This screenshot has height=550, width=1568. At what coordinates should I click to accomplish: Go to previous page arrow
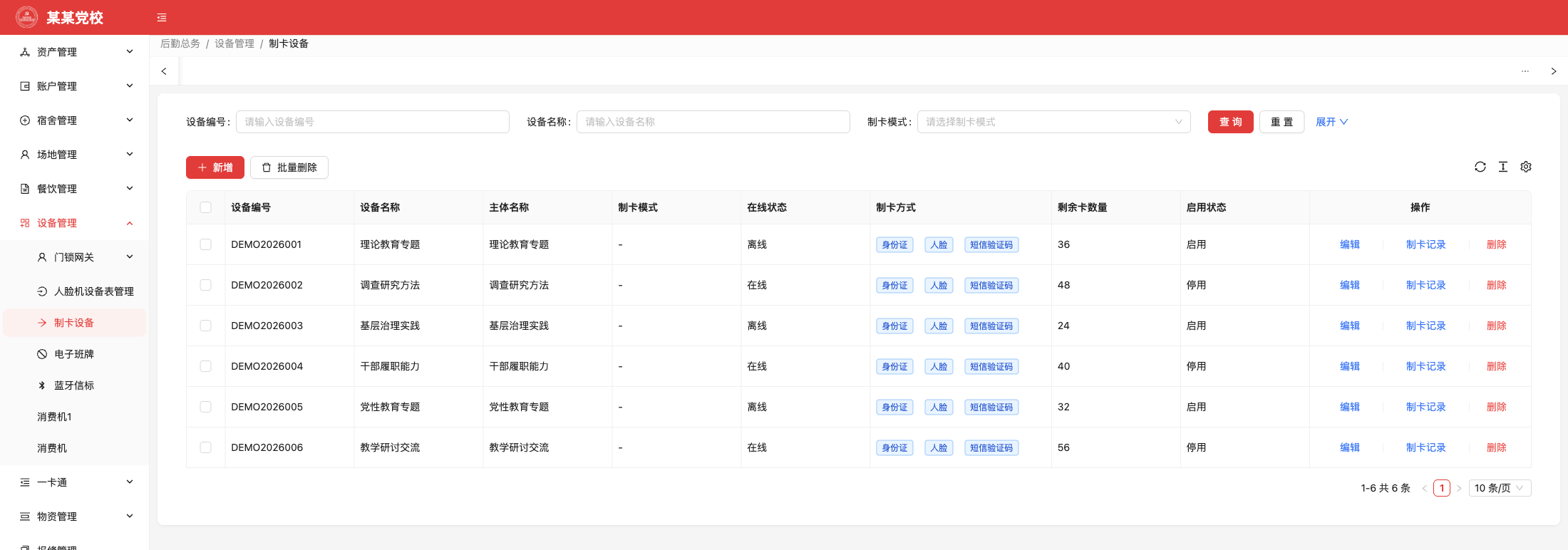(x=1425, y=488)
